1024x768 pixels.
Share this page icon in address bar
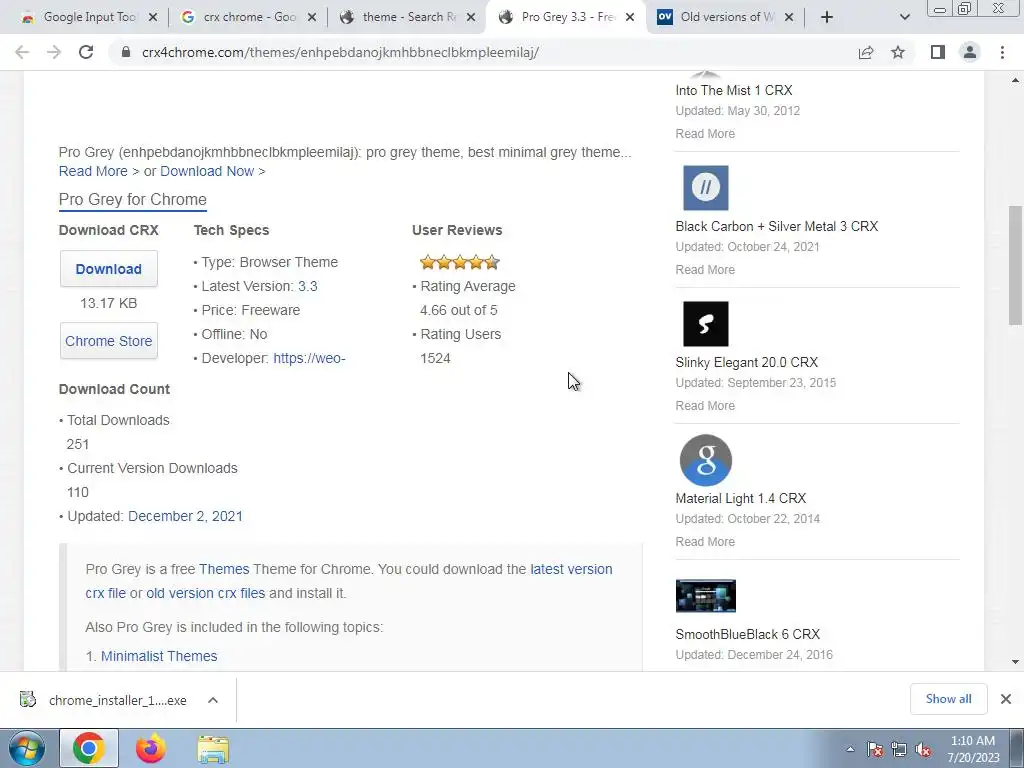click(866, 52)
